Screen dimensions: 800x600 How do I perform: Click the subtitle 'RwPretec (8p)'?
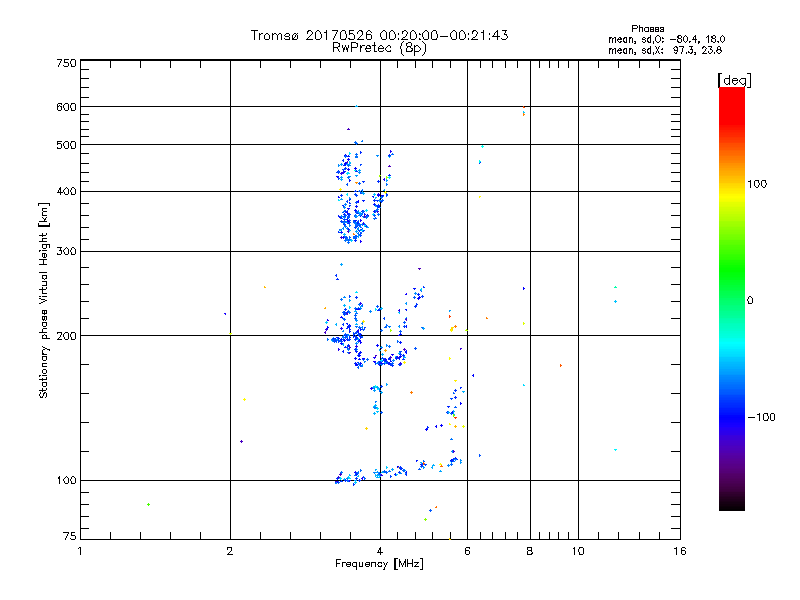pos(379,48)
